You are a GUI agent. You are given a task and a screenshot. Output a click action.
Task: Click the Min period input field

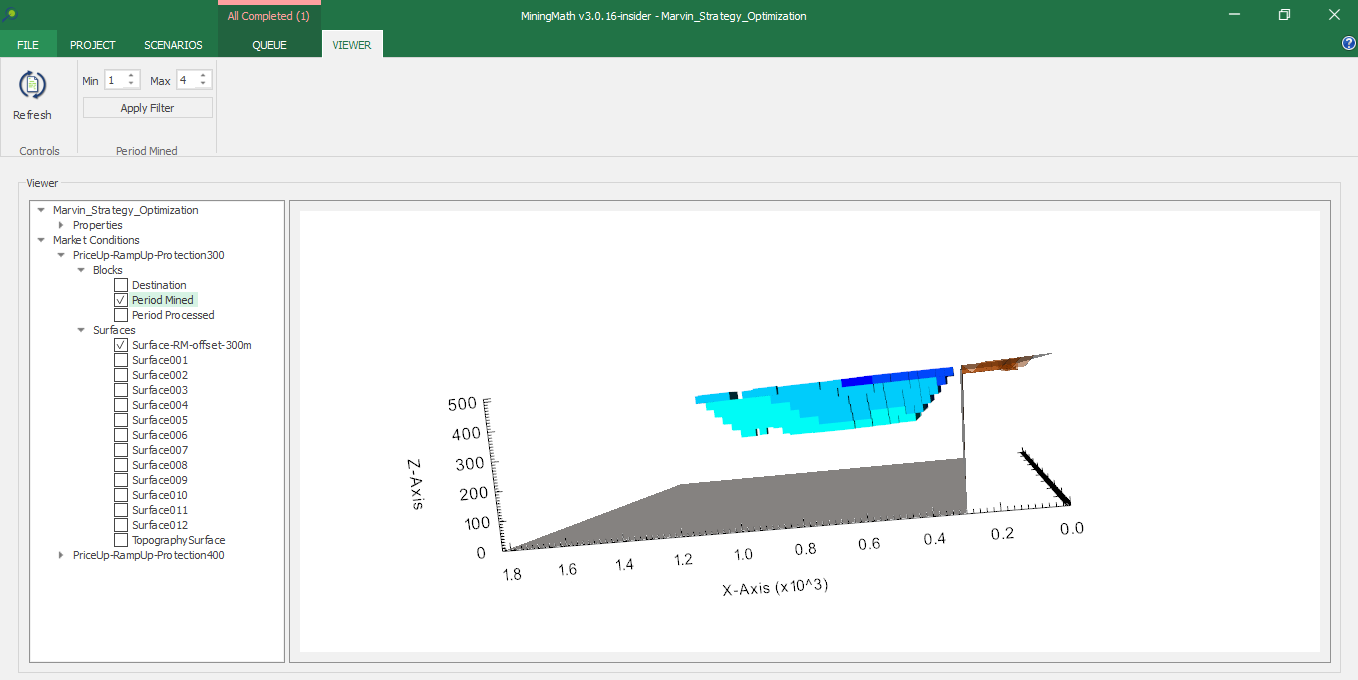coord(114,80)
